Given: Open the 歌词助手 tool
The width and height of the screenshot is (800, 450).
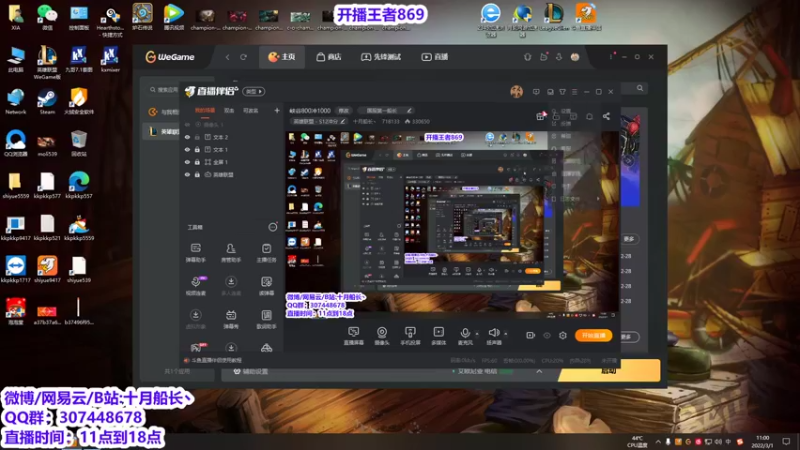Looking at the screenshot, I should click(266, 319).
